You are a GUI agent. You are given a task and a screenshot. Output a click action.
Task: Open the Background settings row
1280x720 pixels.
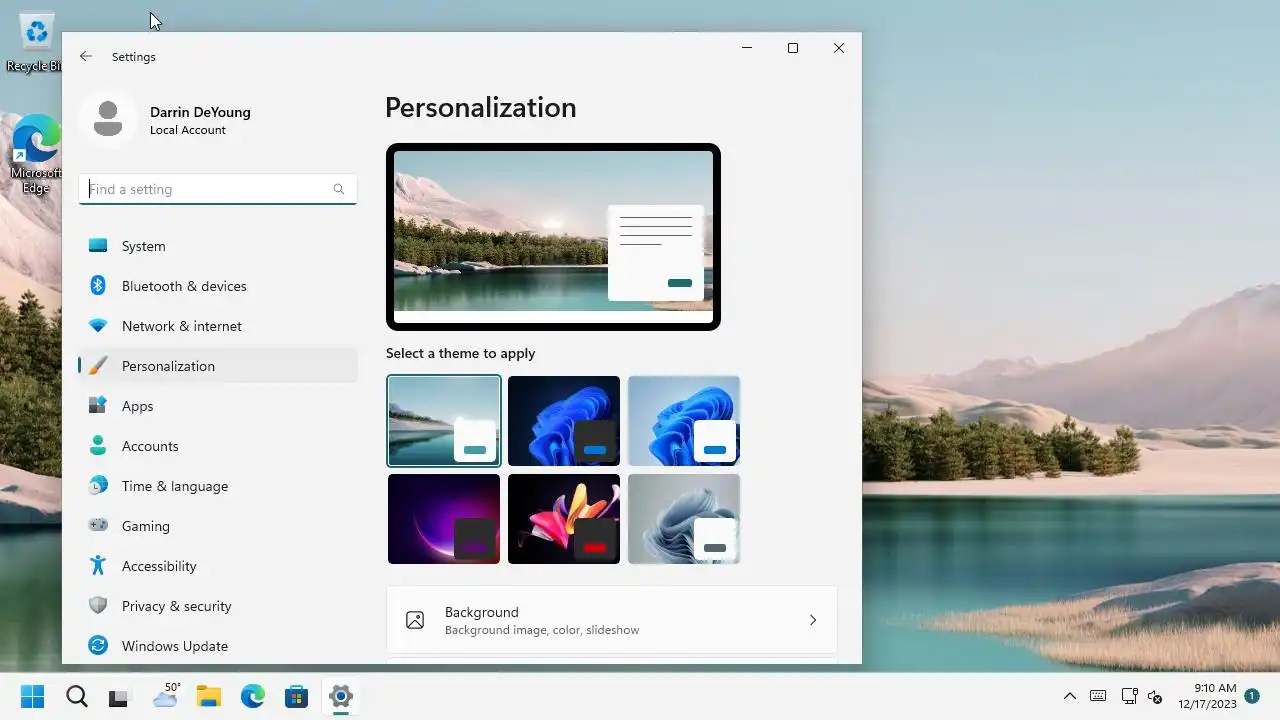(x=611, y=620)
